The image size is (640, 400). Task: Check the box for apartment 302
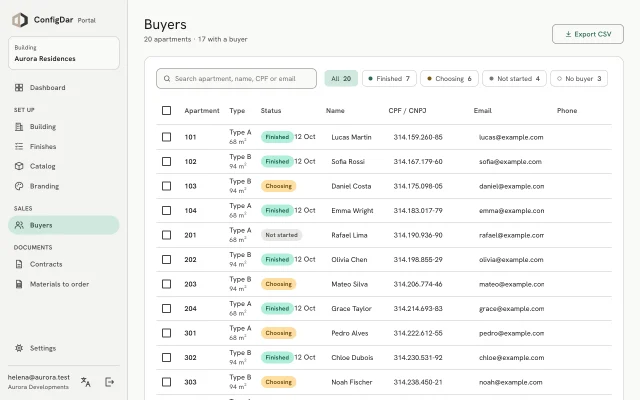tap(167, 358)
